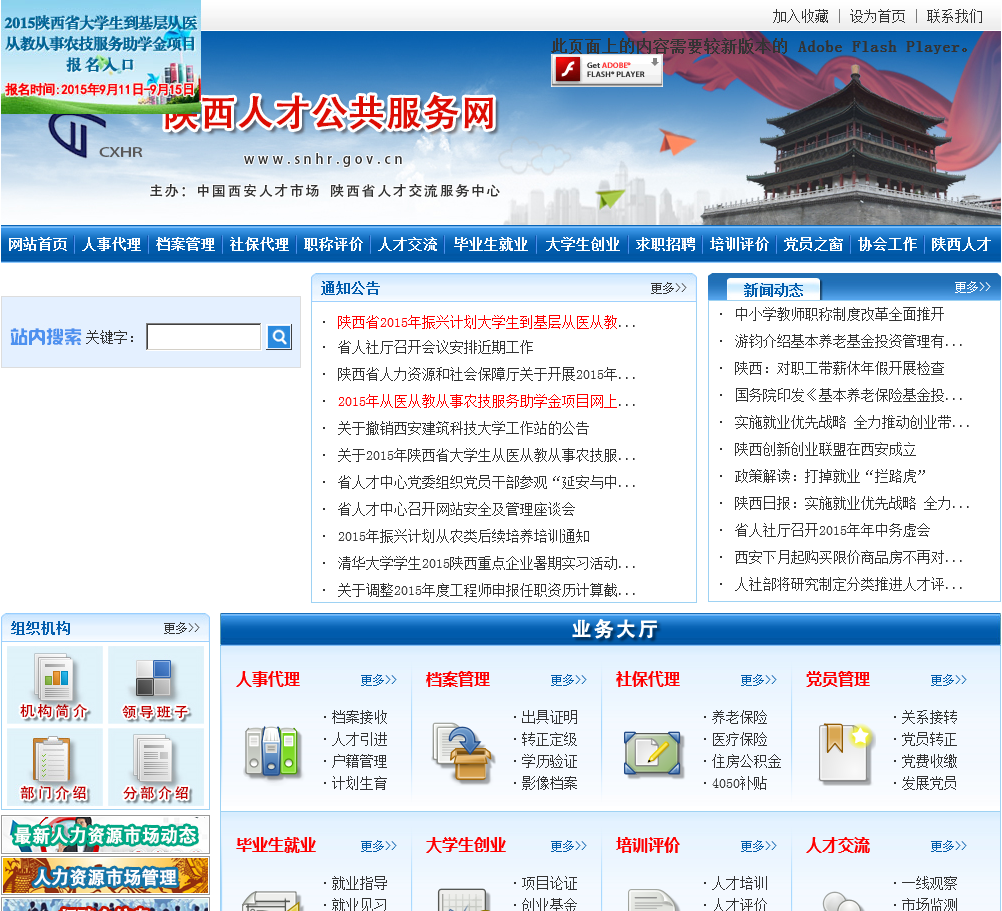
Task: Go to 职称评价 in the navigation bar
Action: pyautogui.click(x=334, y=244)
